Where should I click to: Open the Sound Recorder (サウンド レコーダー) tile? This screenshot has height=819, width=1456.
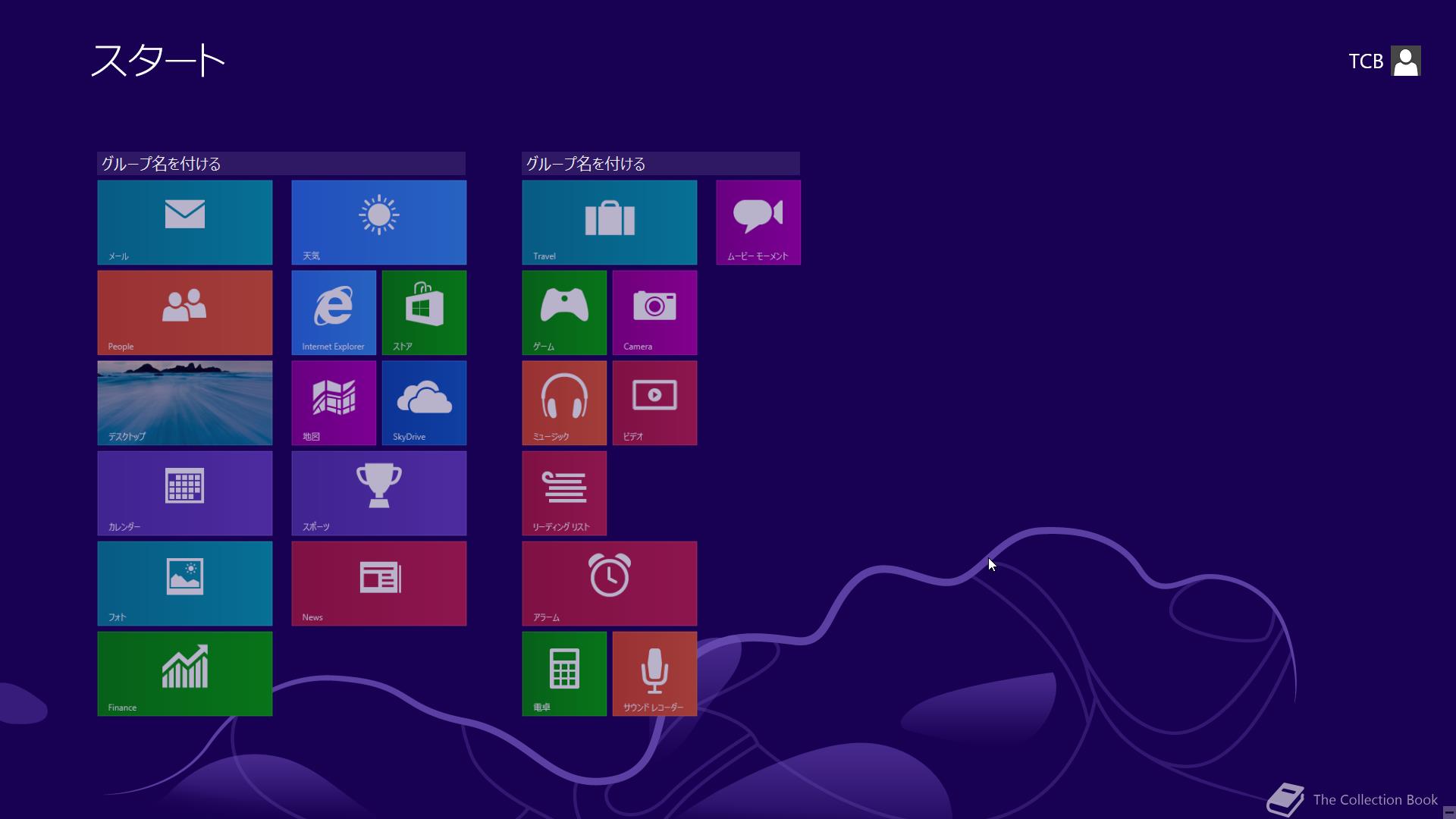[x=654, y=673]
